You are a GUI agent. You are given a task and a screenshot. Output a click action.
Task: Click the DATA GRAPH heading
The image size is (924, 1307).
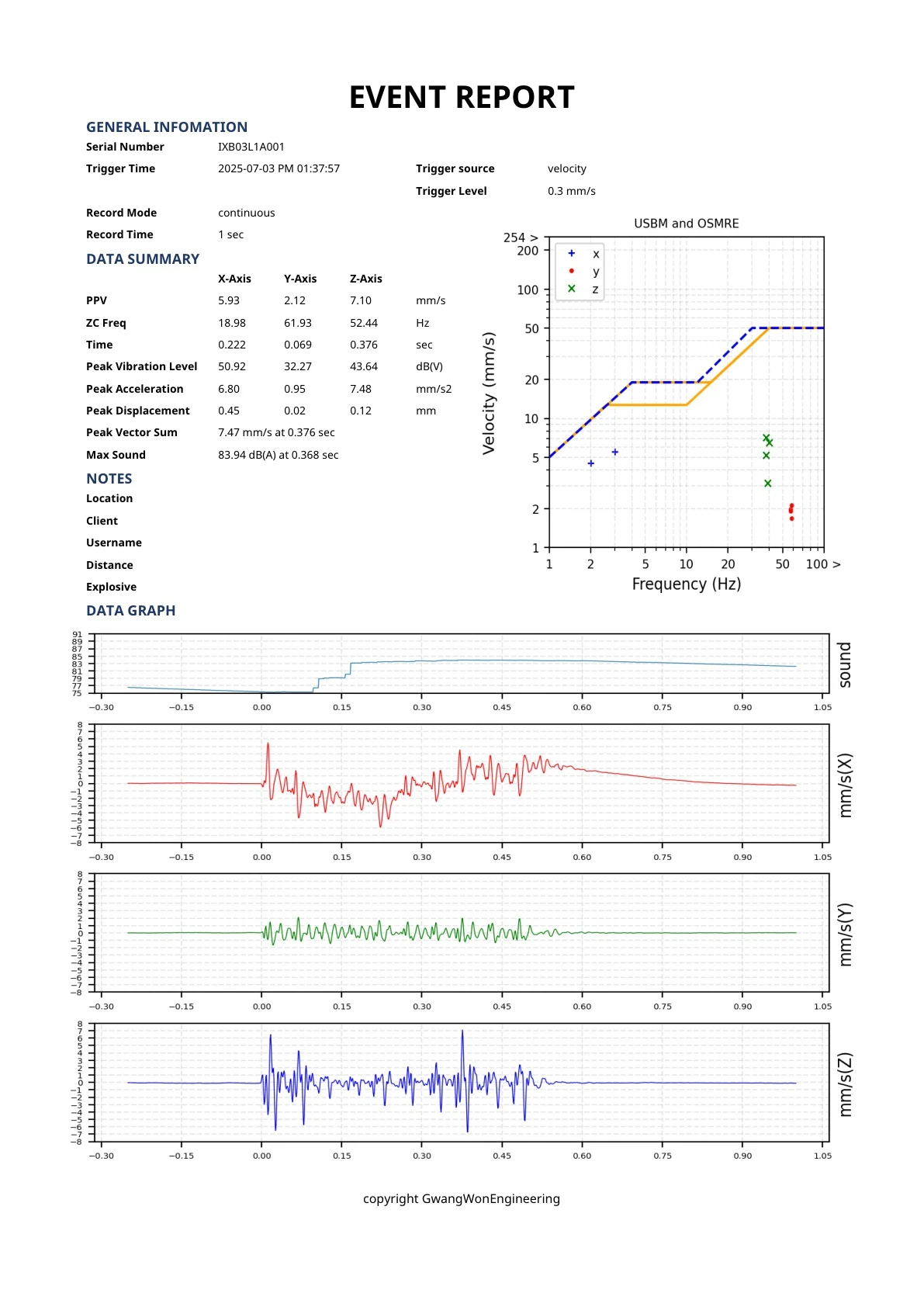[x=131, y=611]
